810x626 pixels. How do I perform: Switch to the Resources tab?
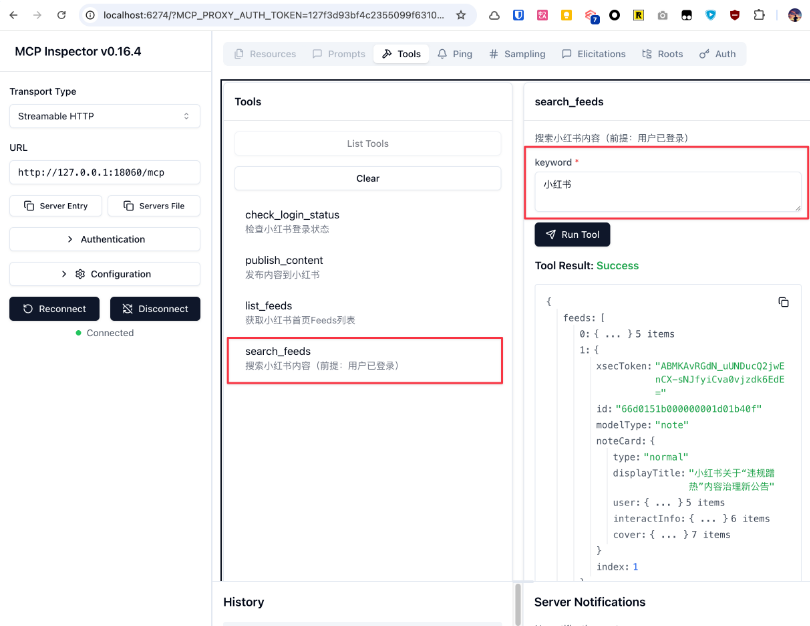265,54
